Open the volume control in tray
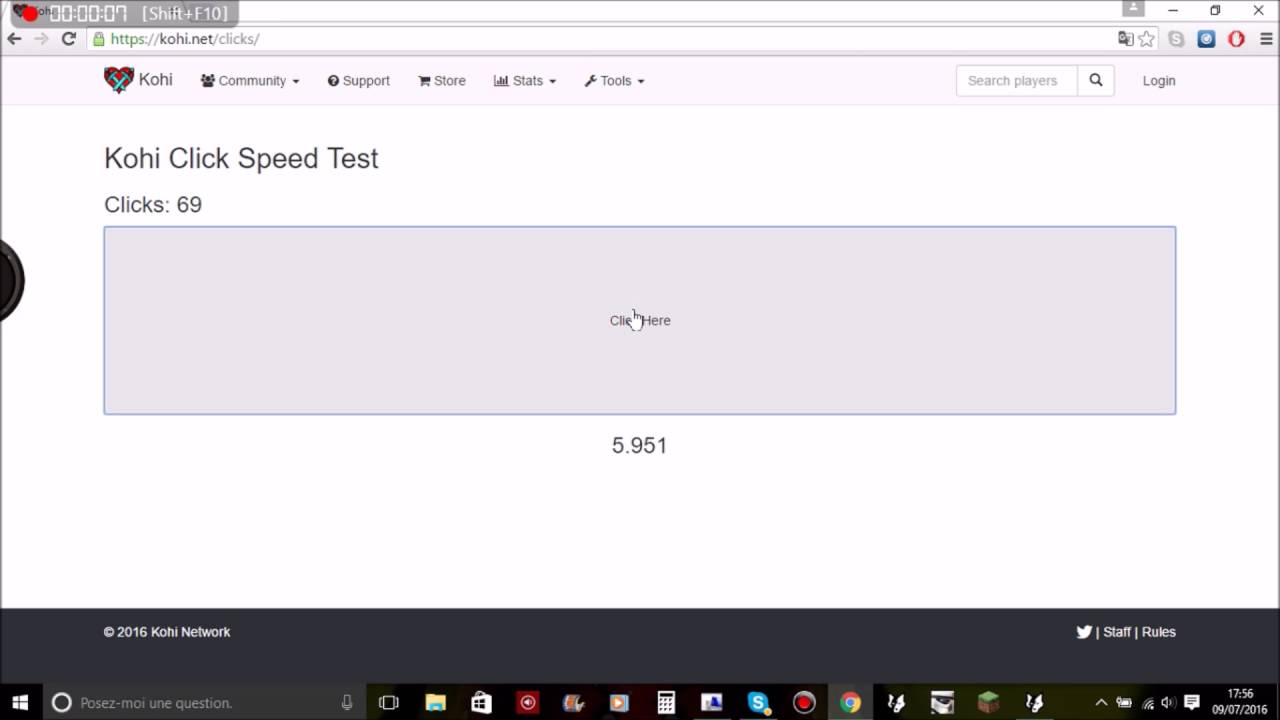The image size is (1280, 720). (1168, 703)
